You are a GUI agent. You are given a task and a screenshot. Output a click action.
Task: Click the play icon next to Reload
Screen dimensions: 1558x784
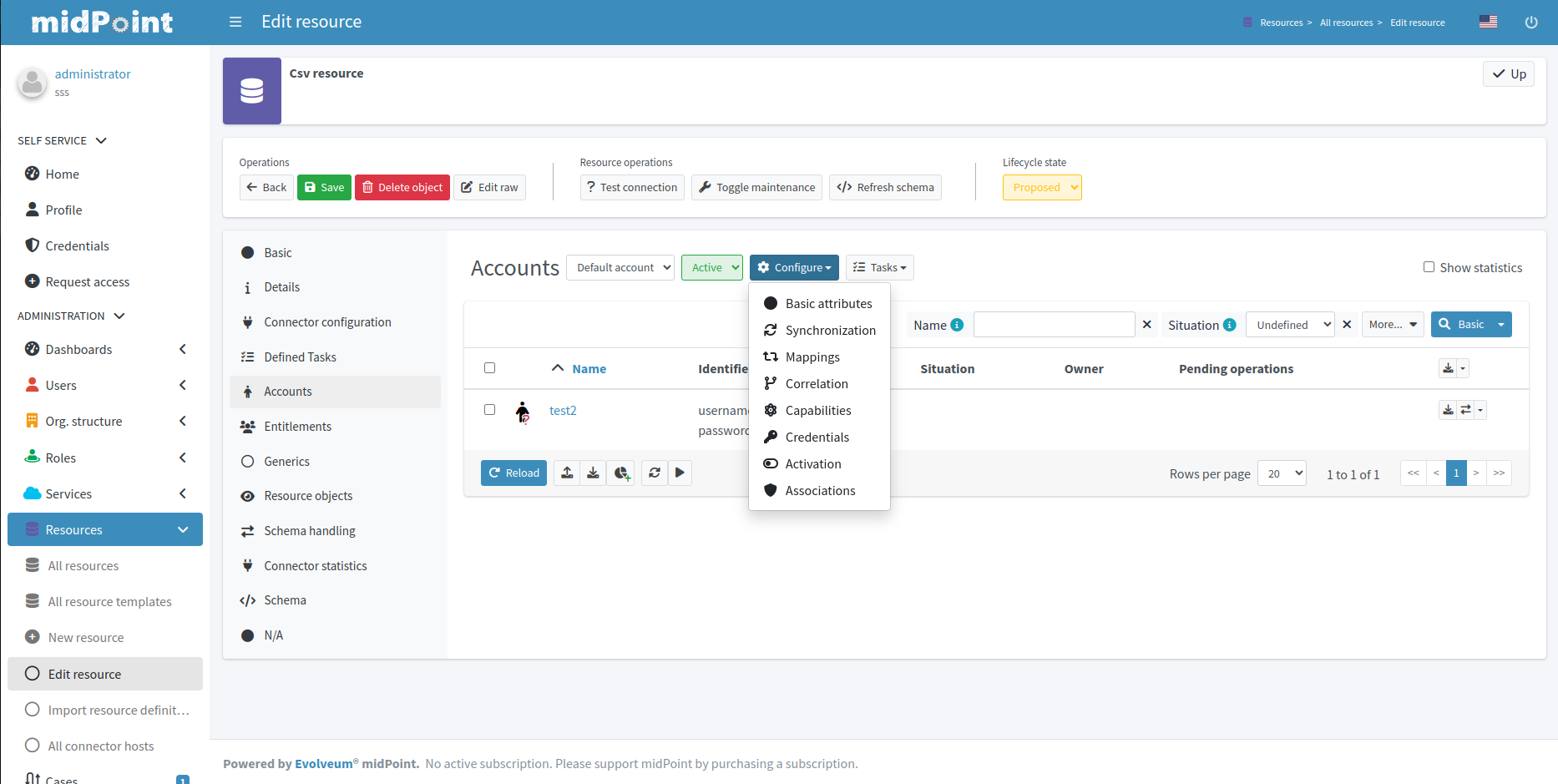[x=680, y=473]
